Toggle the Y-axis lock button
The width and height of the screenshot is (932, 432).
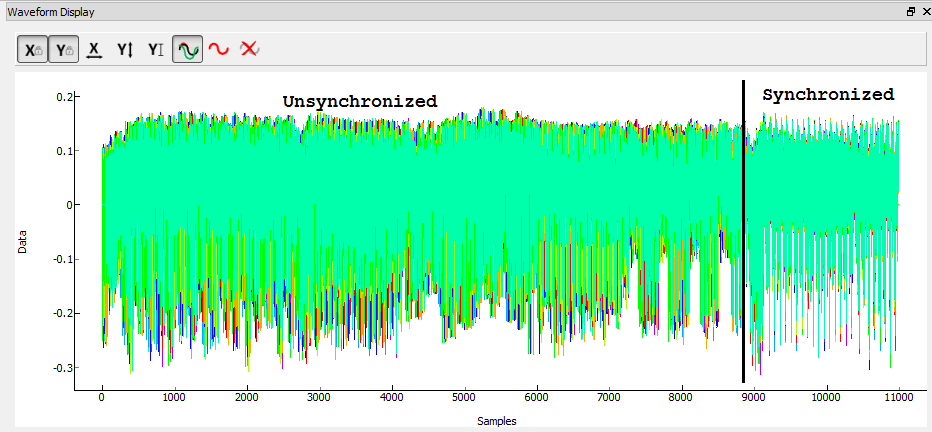63,49
